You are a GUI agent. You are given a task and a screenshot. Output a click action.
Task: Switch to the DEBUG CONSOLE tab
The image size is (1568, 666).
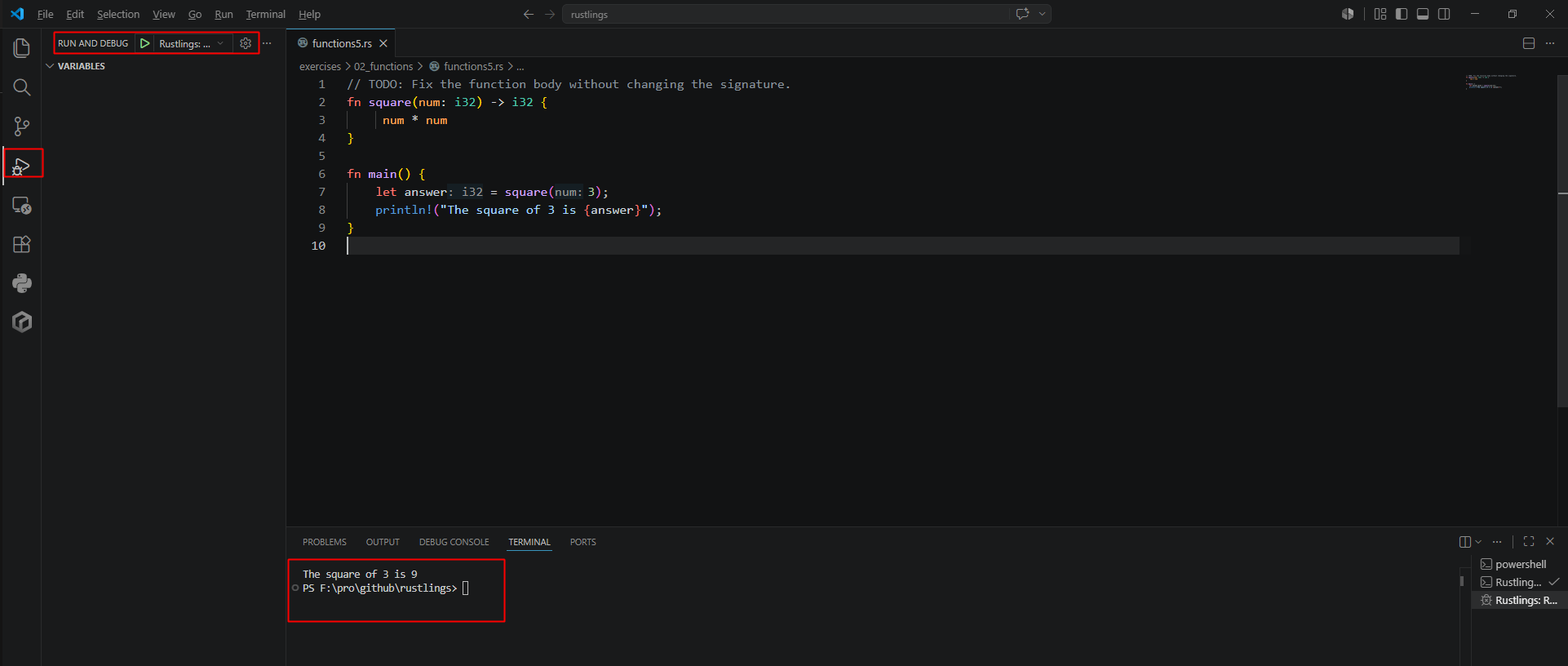coord(454,542)
